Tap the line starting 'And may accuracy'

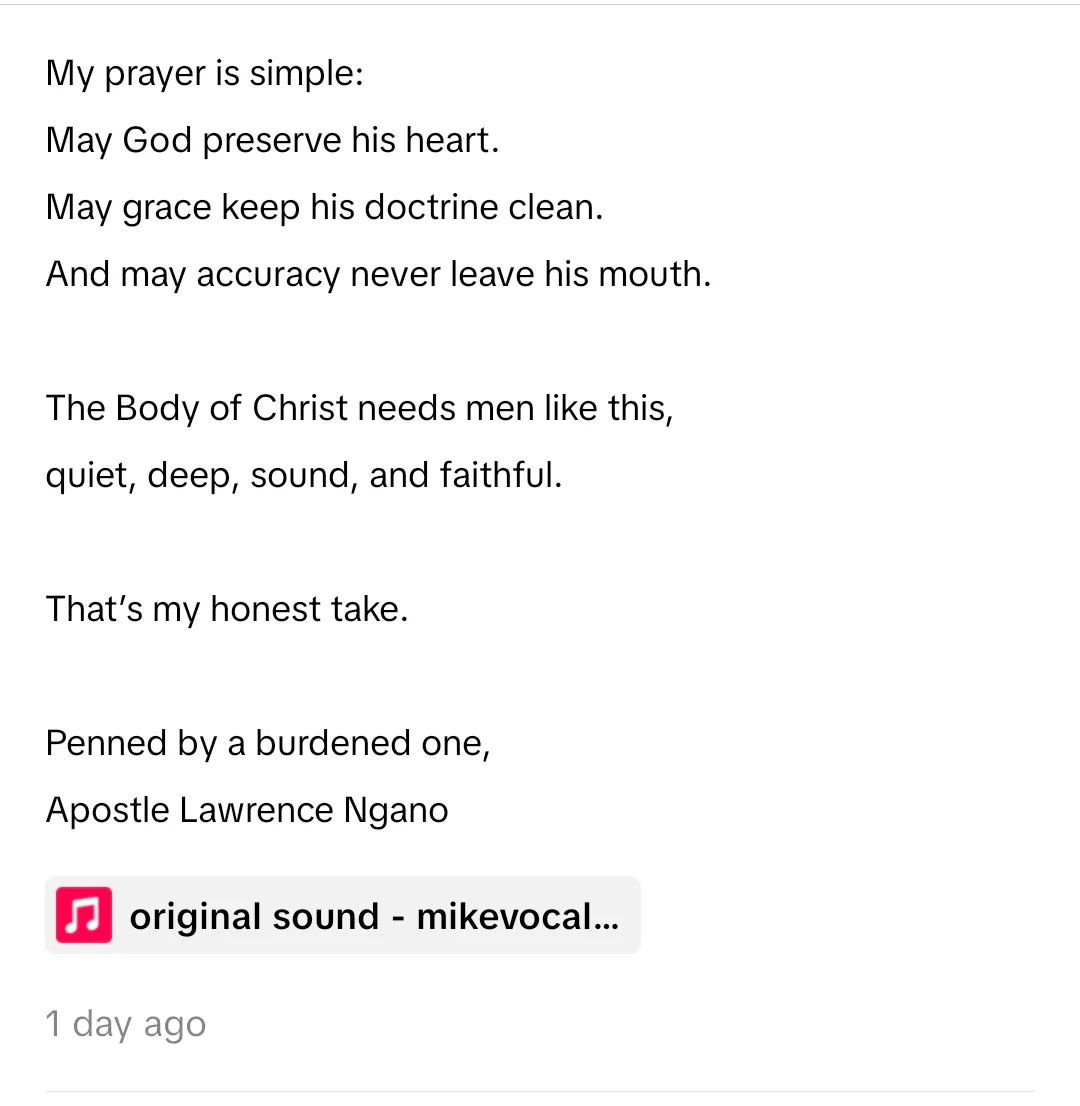tap(378, 274)
